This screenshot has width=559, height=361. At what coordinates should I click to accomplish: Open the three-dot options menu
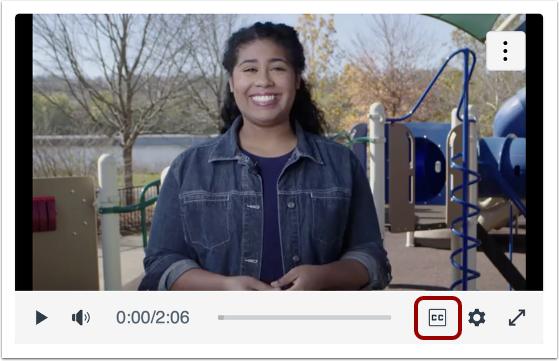505,51
